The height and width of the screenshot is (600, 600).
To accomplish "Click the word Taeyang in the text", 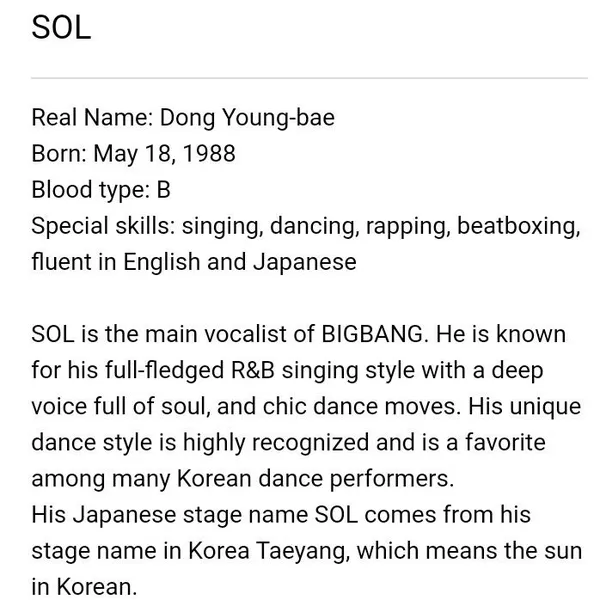I will (301, 551).
